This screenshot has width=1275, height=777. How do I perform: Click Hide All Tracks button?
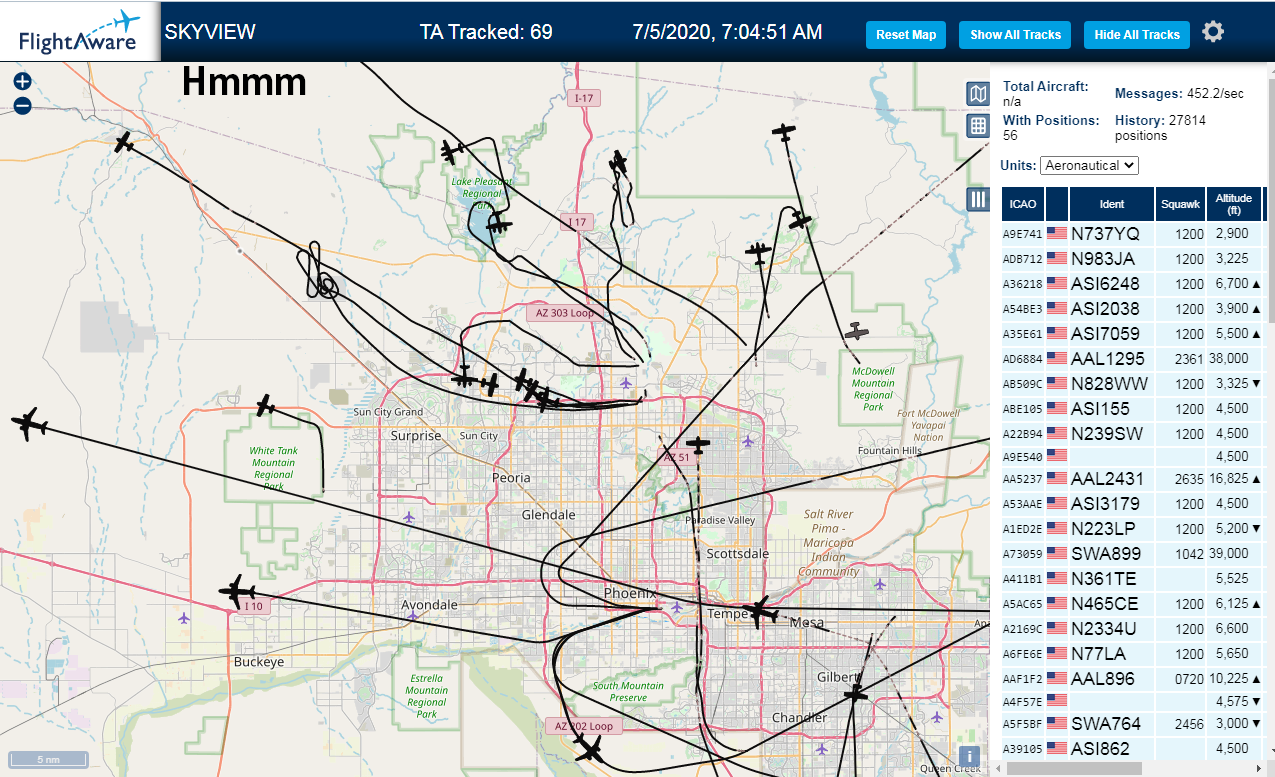pyautogui.click(x=1137, y=35)
